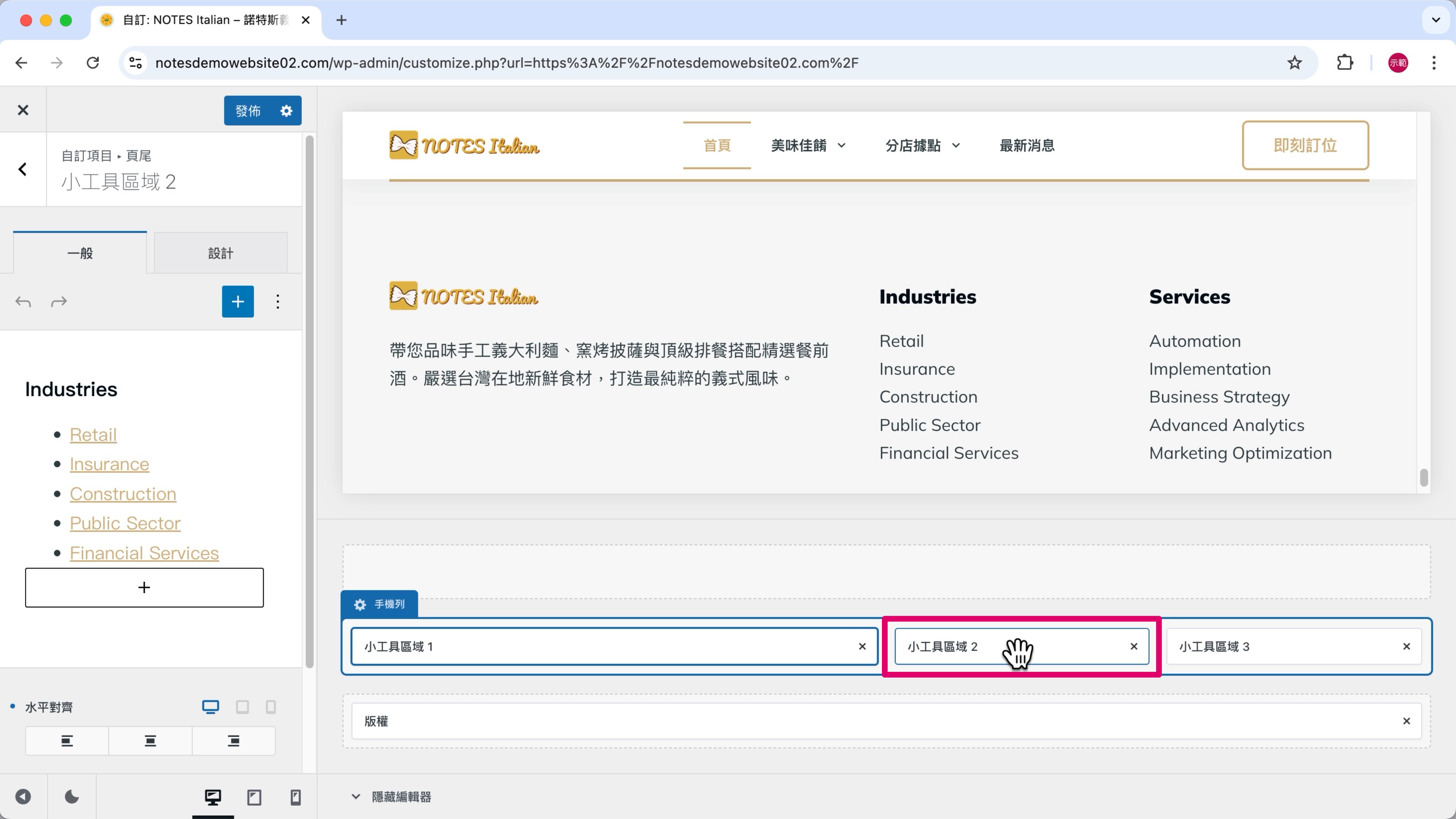This screenshot has height=819, width=1456.
Task: Toggle dark mode moon icon
Action: coord(72,797)
